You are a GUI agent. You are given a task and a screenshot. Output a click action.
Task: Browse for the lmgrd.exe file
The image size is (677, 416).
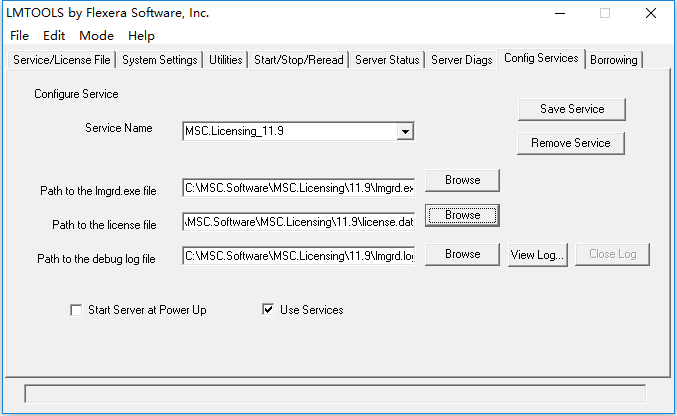click(462, 180)
